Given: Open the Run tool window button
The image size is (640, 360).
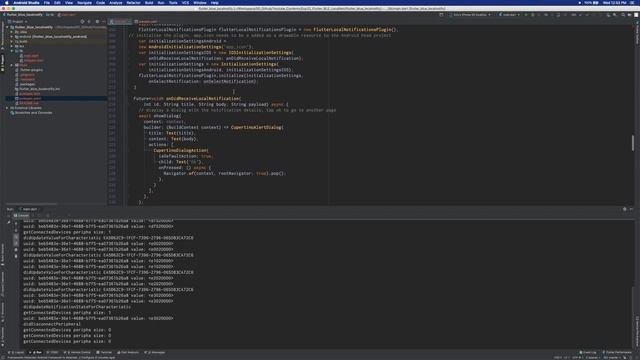Looking at the screenshot, I should [x=36, y=352].
